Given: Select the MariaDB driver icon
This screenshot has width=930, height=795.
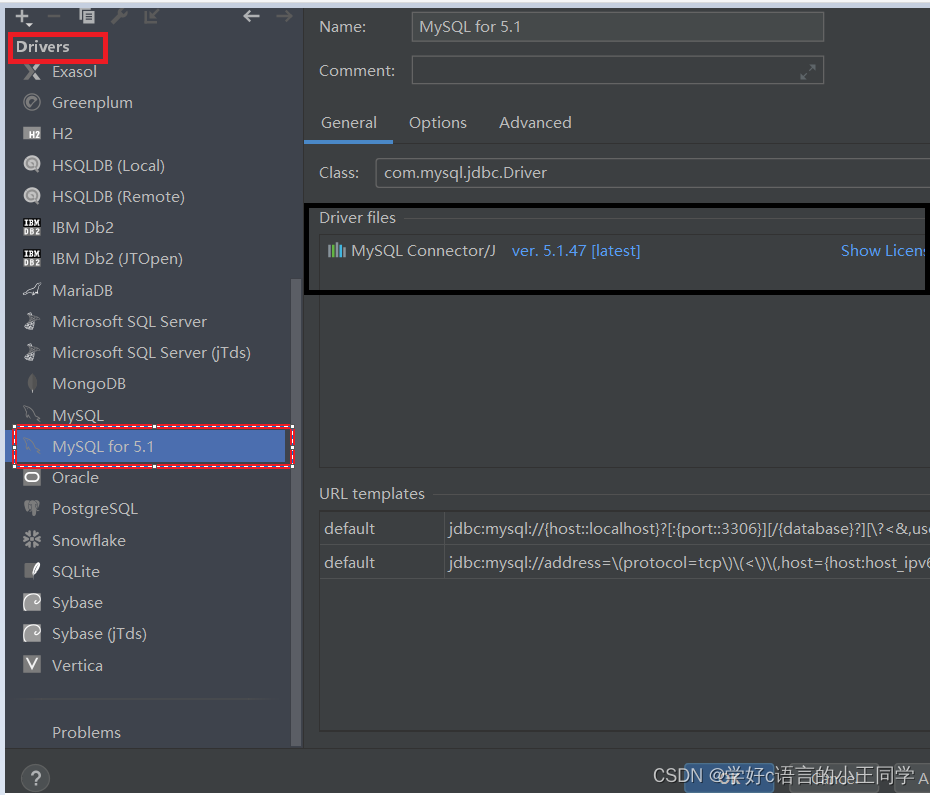Looking at the screenshot, I should [x=32, y=290].
